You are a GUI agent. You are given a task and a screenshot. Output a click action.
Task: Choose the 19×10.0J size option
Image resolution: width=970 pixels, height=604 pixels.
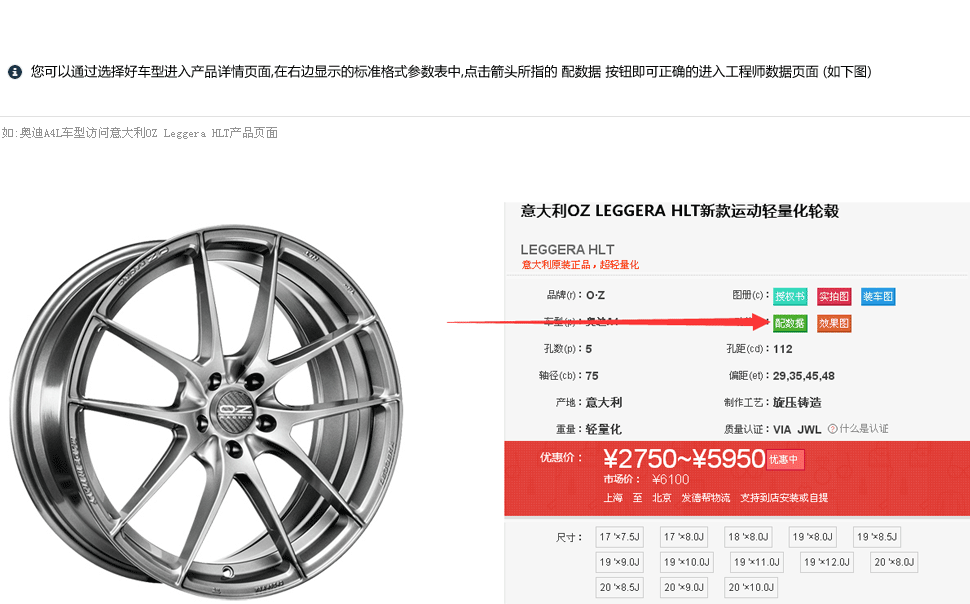click(687, 562)
